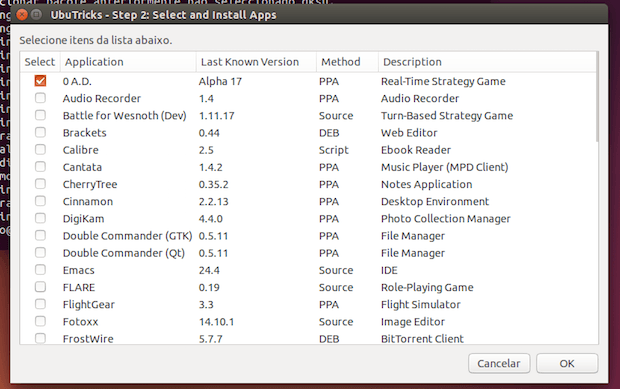Click the '1.11.17' version cell

coord(216,116)
